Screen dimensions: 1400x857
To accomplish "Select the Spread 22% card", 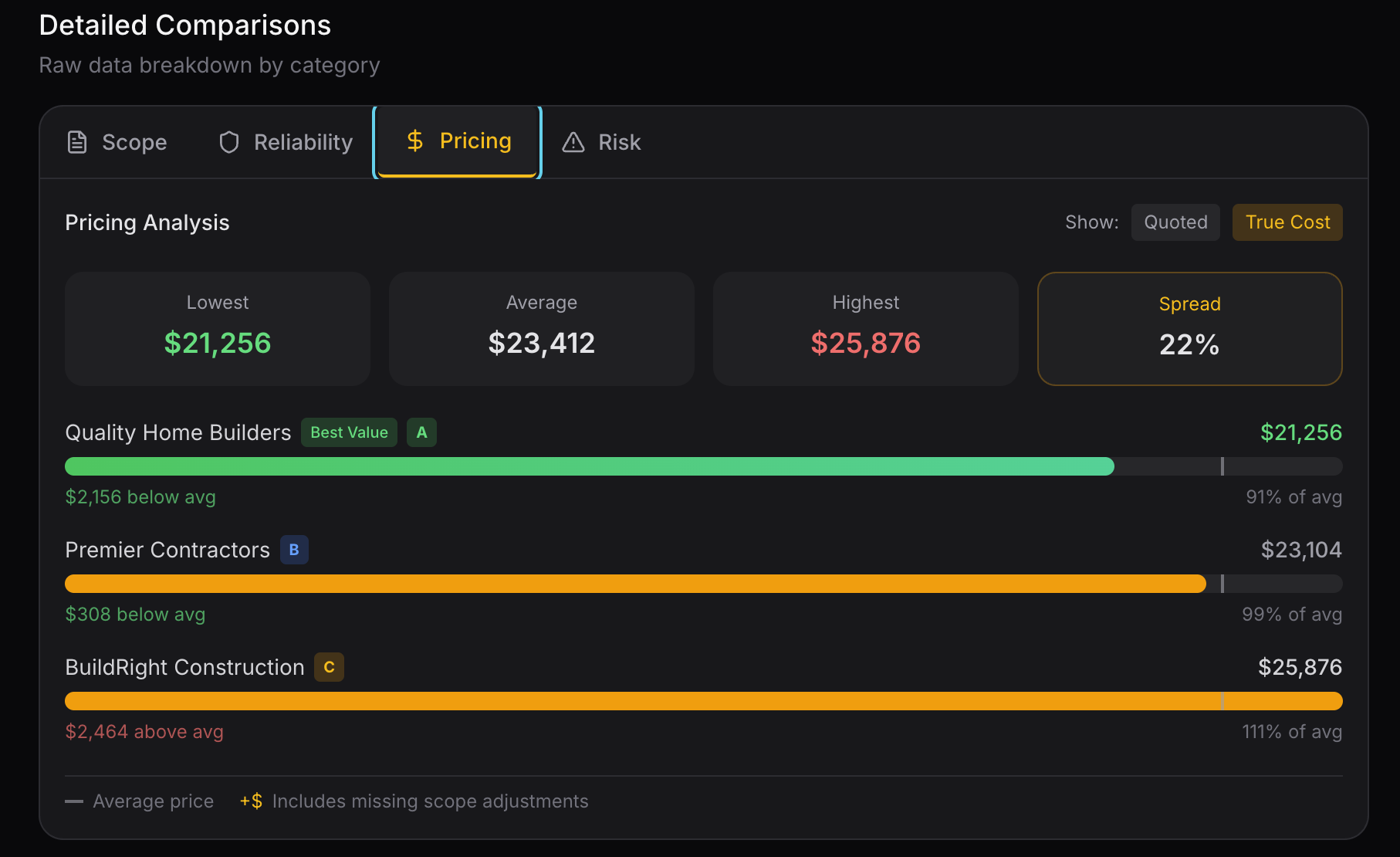I will point(1189,329).
